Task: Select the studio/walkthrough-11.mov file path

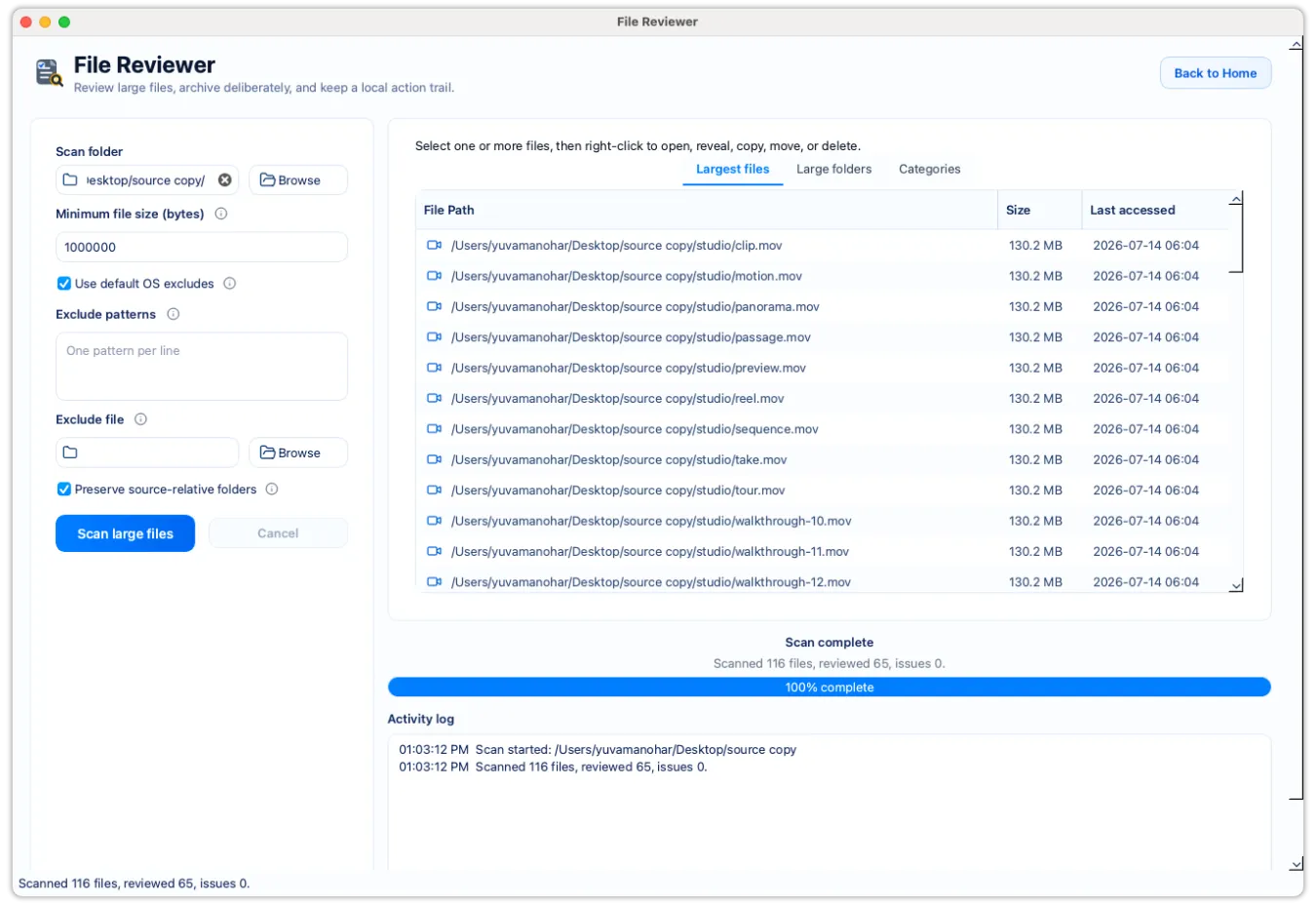Action: [649, 551]
